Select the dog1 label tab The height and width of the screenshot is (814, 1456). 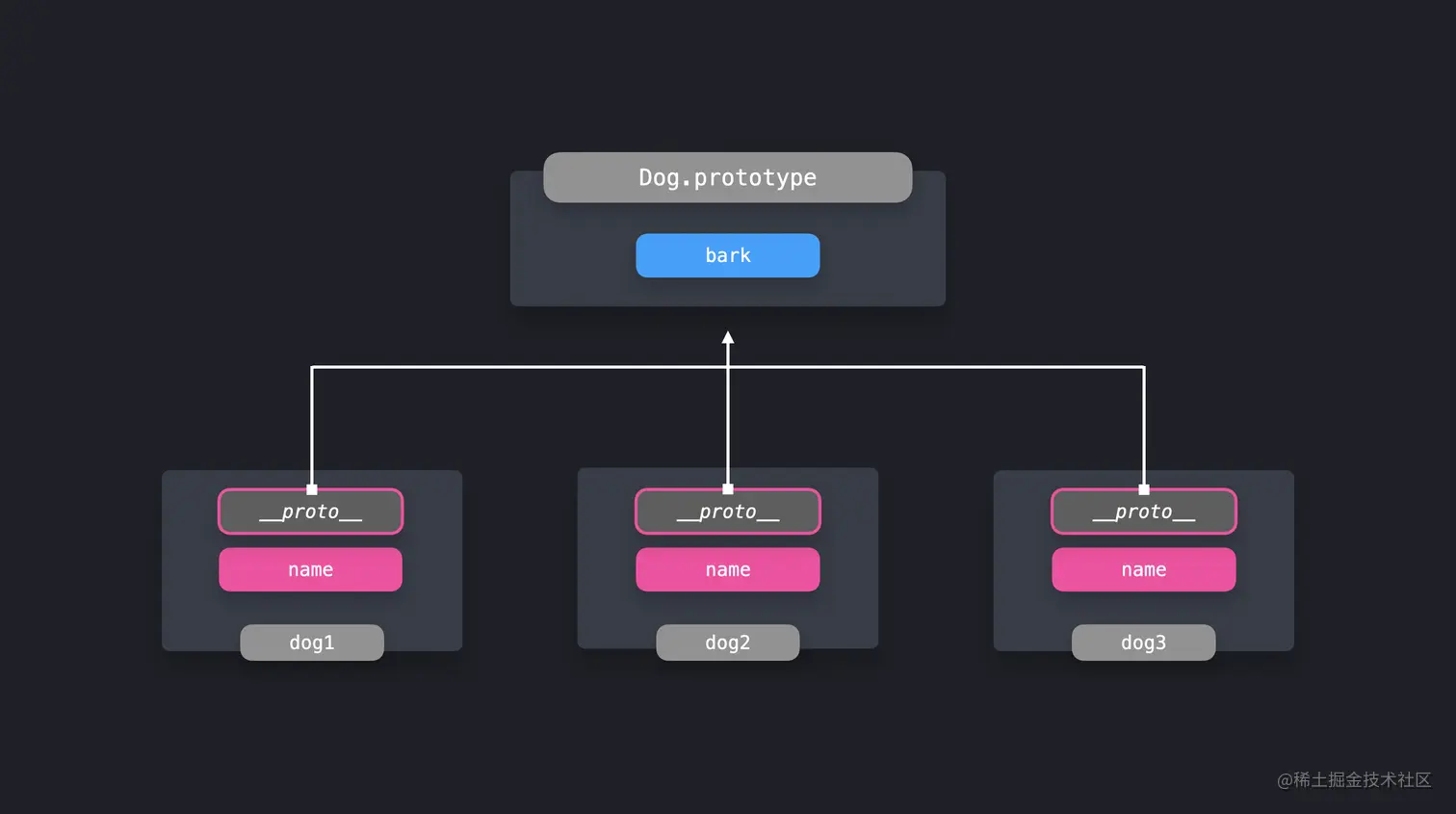(312, 643)
